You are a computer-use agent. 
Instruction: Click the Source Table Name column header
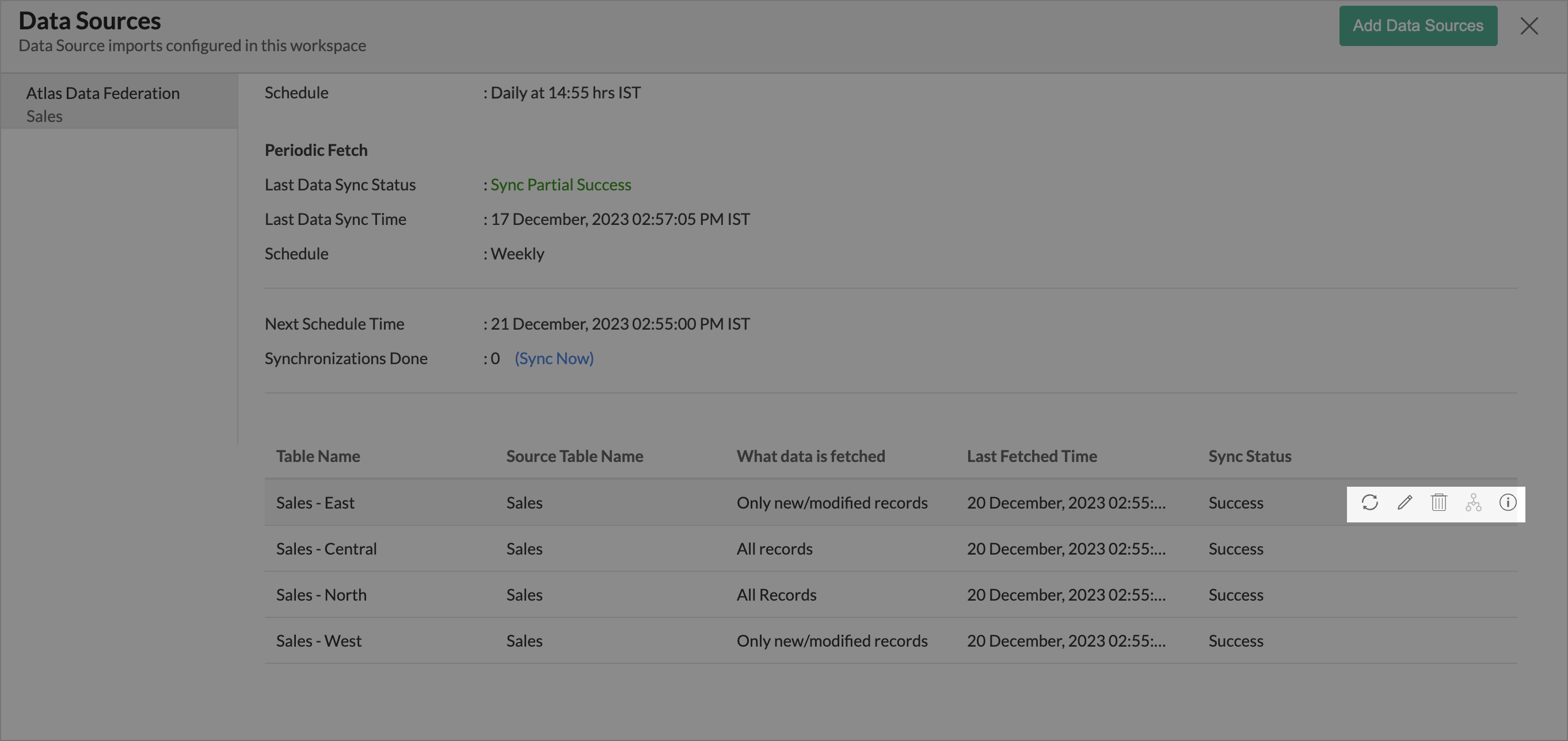(x=574, y=456)
